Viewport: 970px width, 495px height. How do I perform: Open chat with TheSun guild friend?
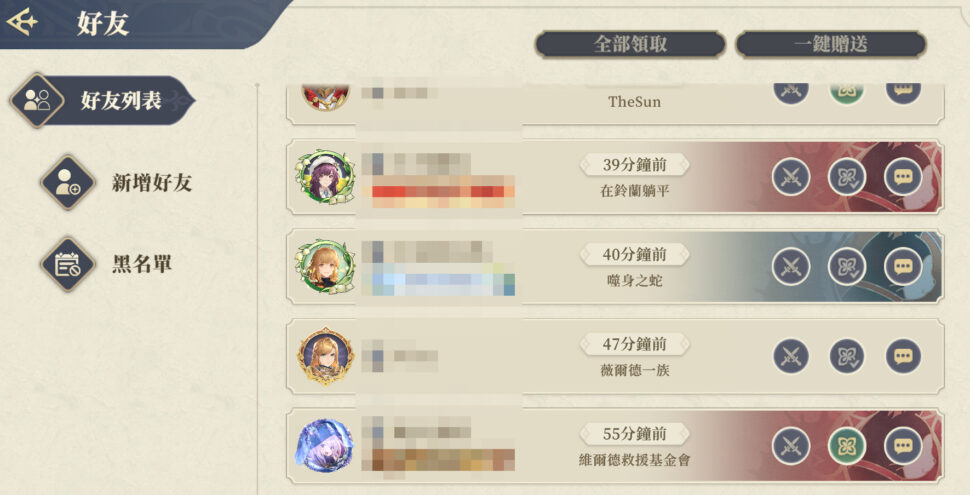click(x=903, y=93)
